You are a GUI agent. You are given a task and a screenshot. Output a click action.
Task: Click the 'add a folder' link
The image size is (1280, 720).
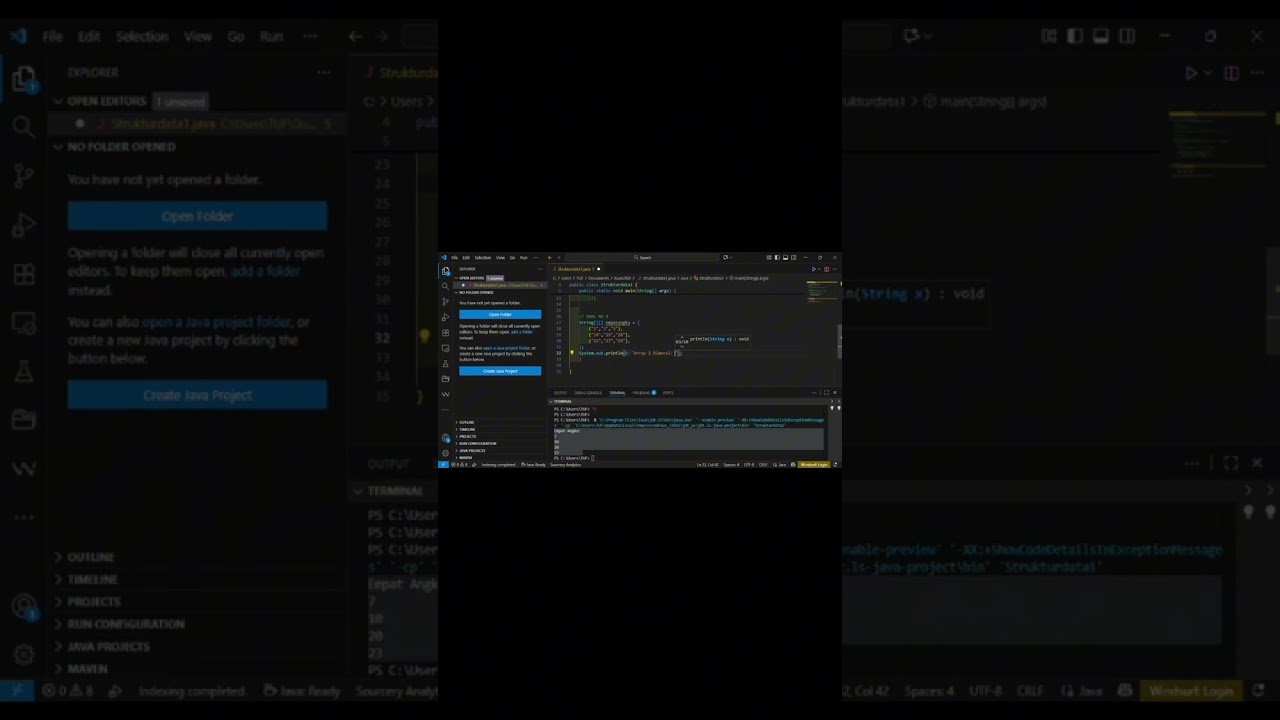[x=522, y=332]
